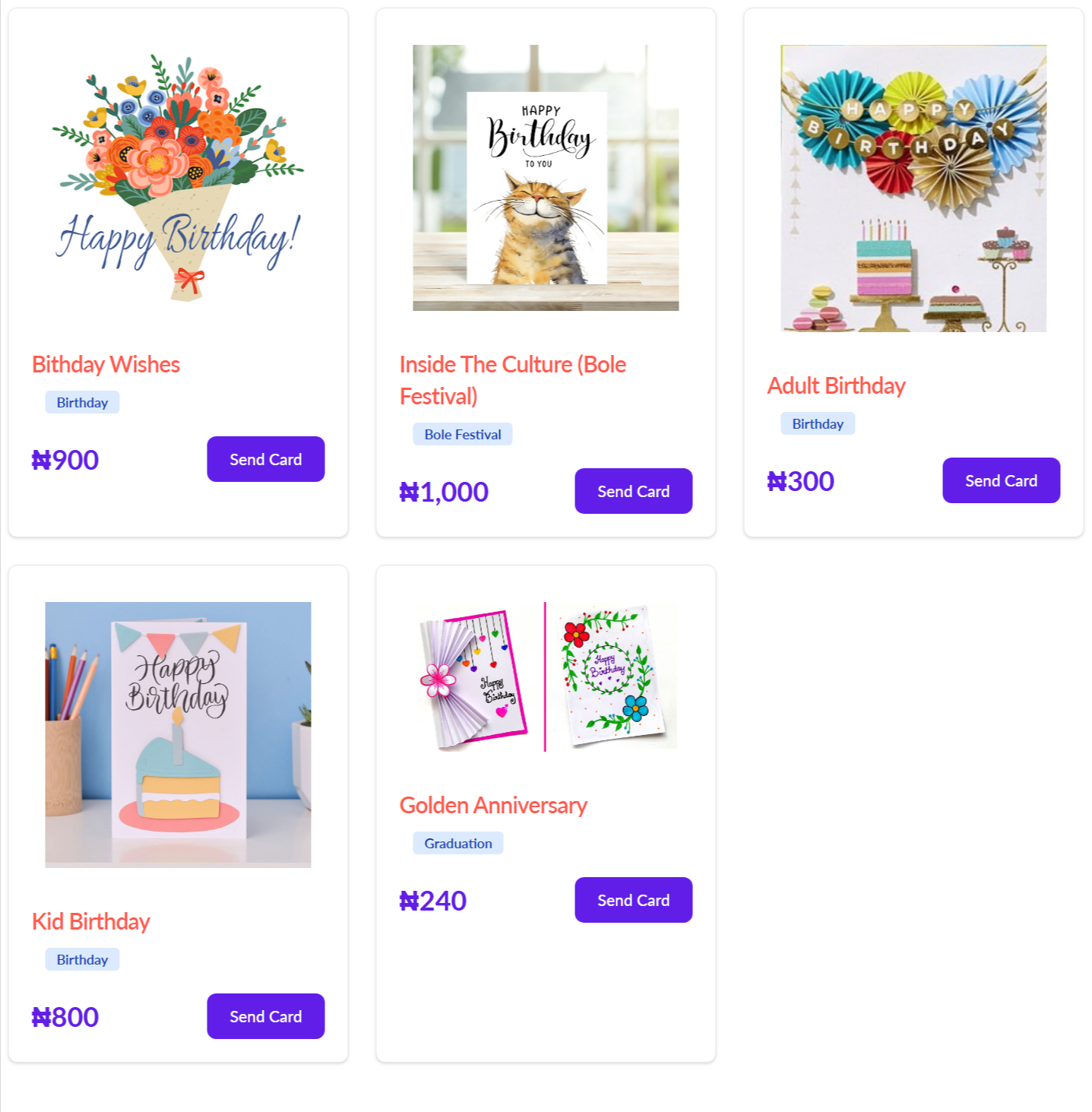Open the Kid Birthday title link
This screenshot has height=1112, width=1092.
click(90, 922)
